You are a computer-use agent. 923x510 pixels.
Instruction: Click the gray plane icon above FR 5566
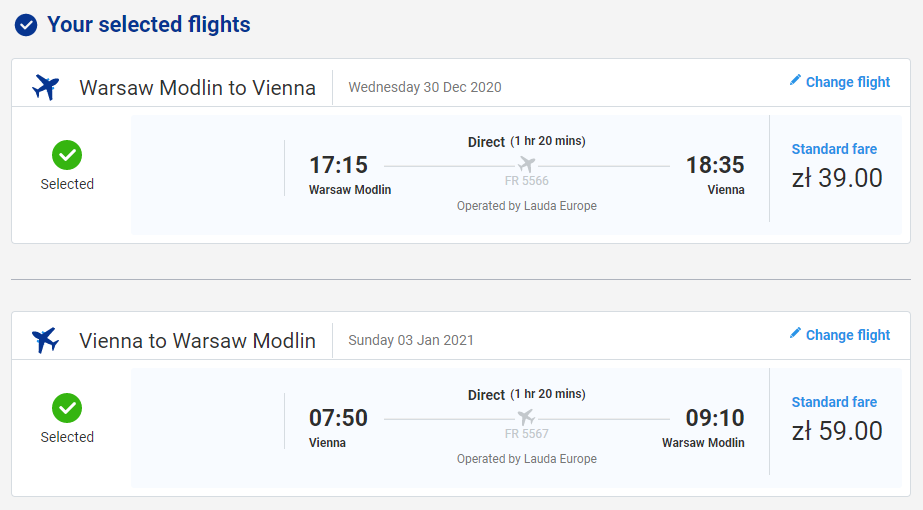click(526, 164)
